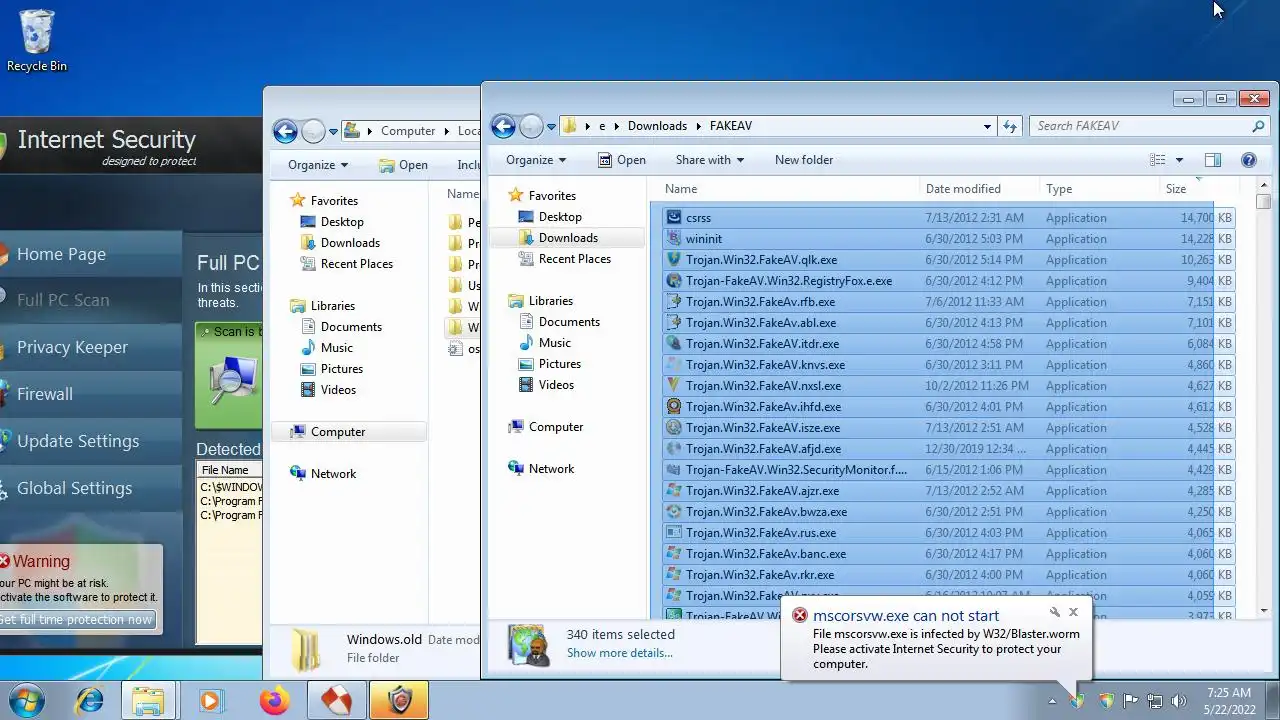Click Get full time protection now

(x=77, y=620)
